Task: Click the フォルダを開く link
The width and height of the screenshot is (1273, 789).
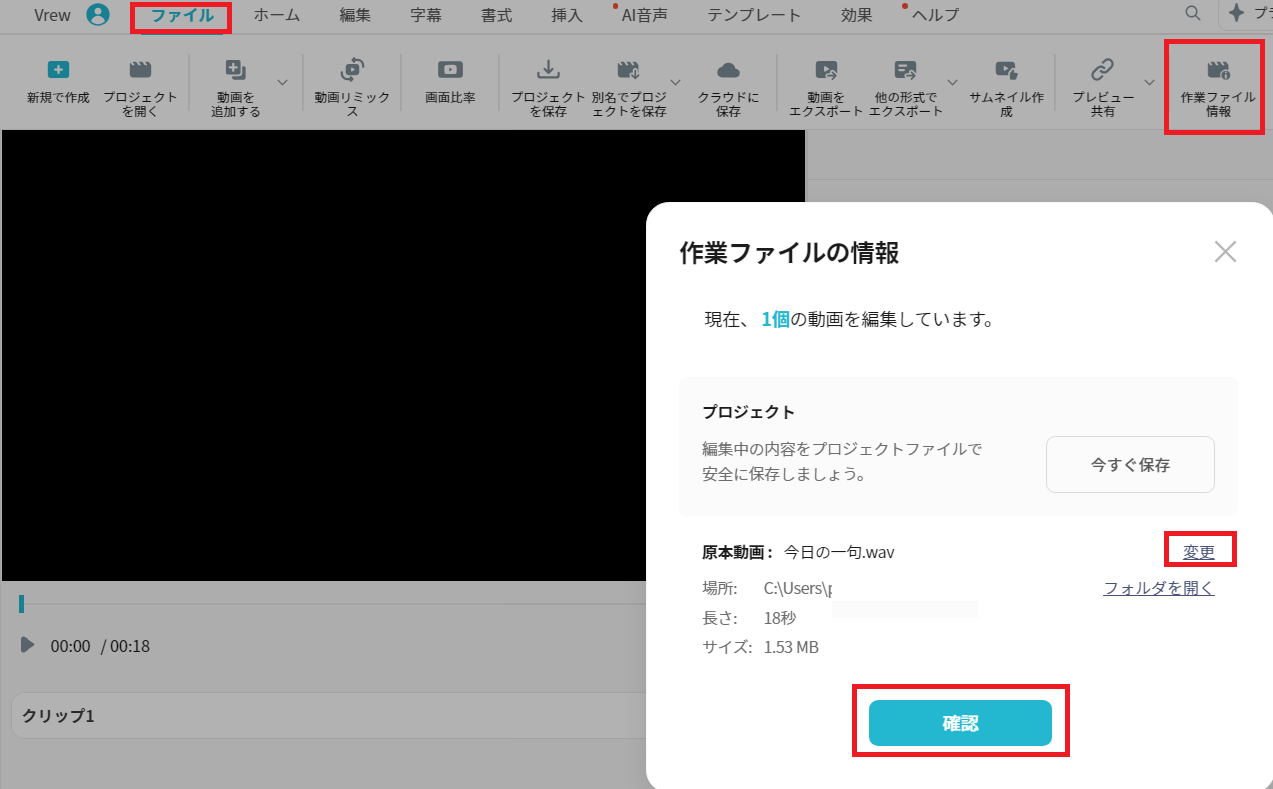Action: (x=1158, y=588)
